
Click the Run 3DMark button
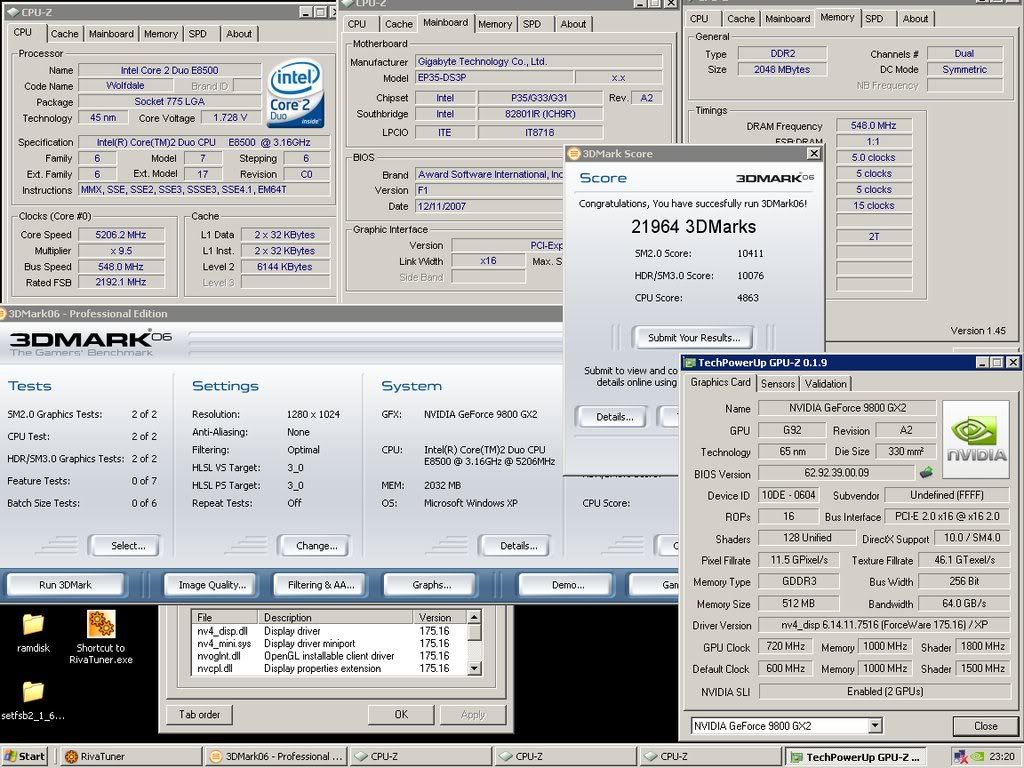(65, 584)
